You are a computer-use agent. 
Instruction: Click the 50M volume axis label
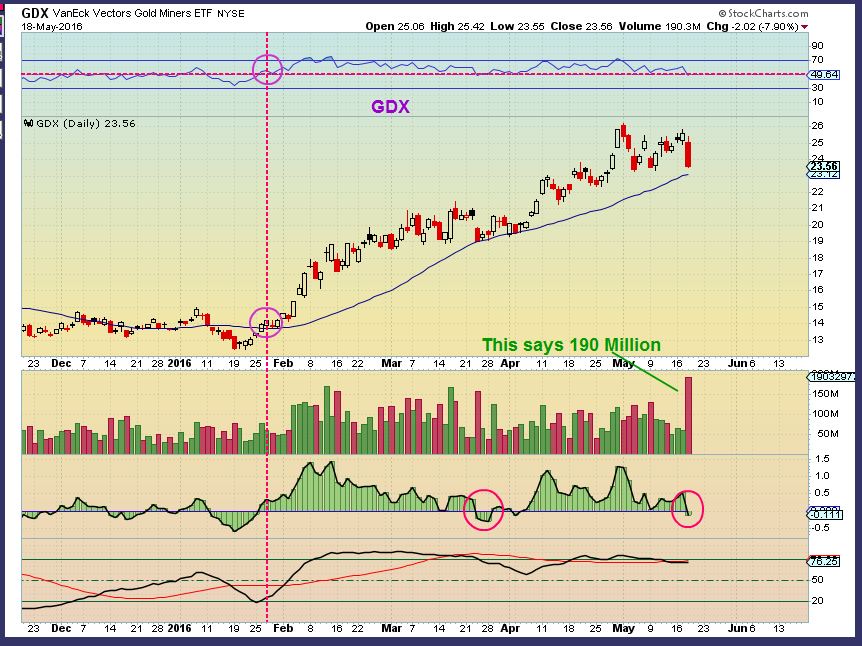click(828, 433)
